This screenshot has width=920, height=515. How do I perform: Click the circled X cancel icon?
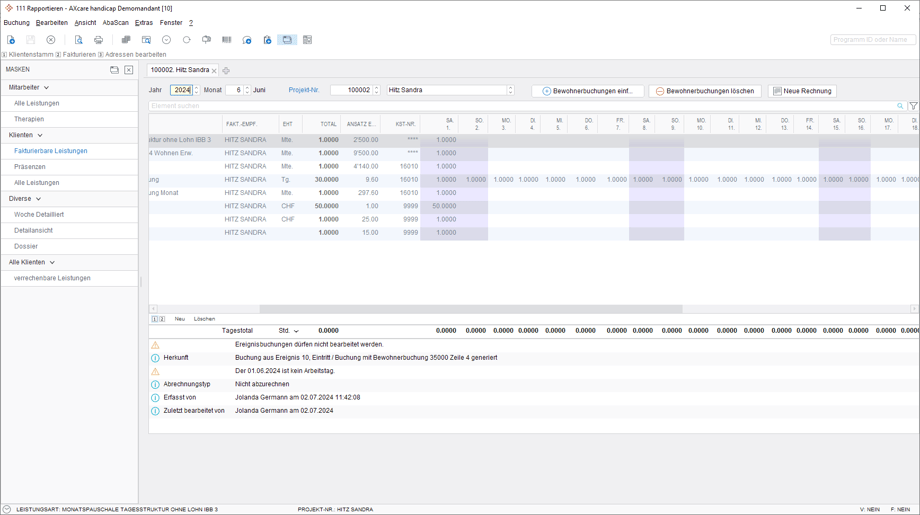(x=51, y=40)
